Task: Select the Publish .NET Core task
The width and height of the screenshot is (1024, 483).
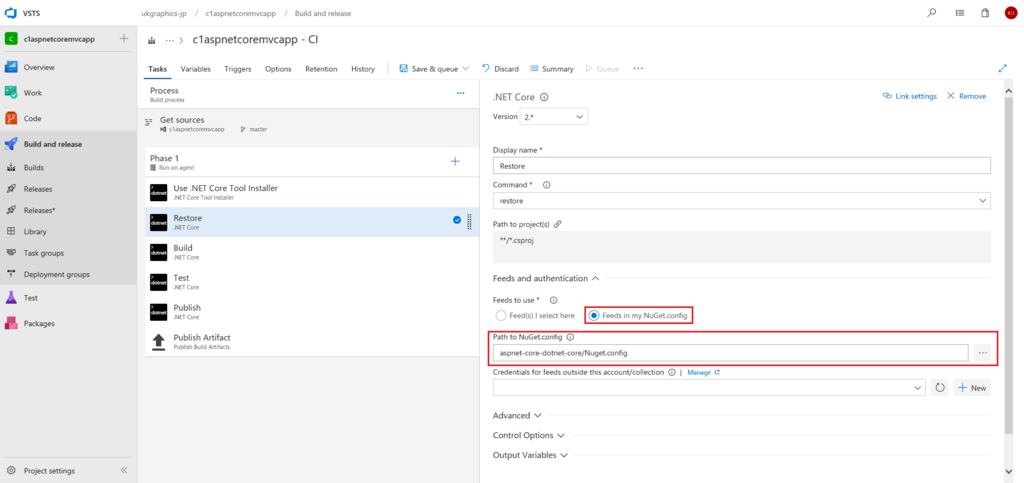Action: 312,313
